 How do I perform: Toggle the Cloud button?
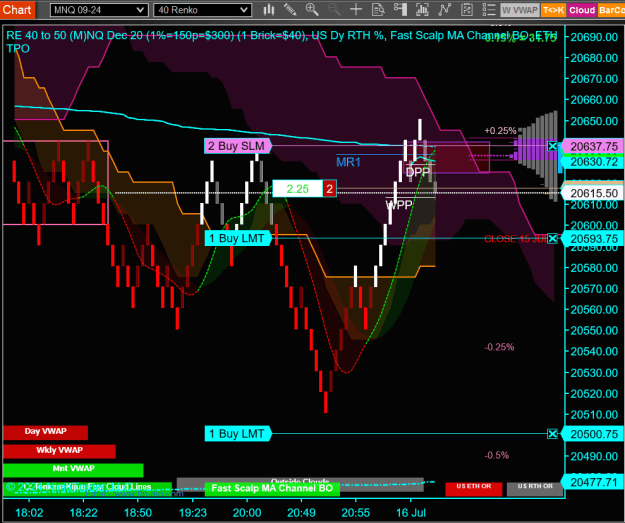coord(582,10)
